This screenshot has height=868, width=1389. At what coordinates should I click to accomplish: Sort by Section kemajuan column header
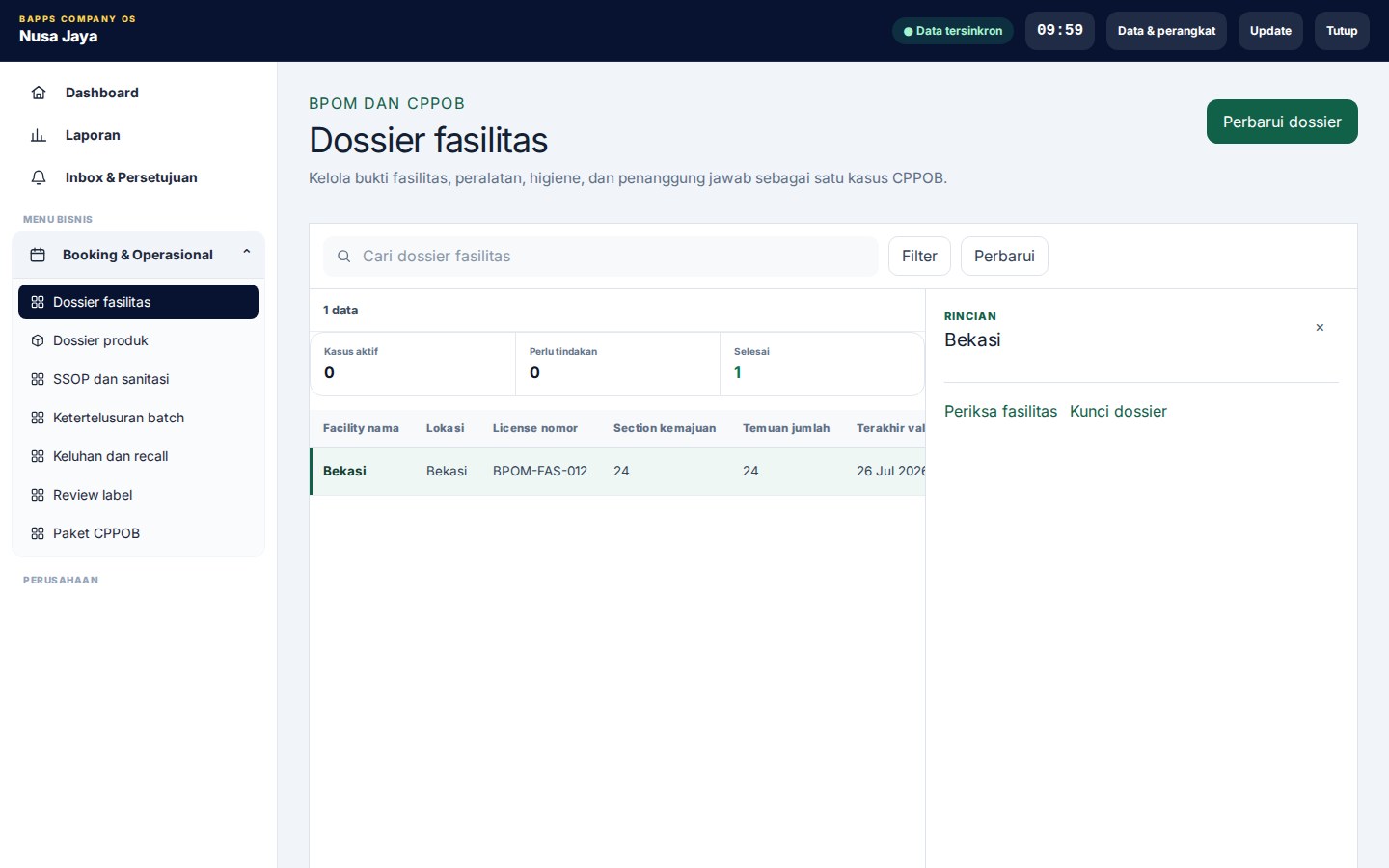(x=665, y=428)
